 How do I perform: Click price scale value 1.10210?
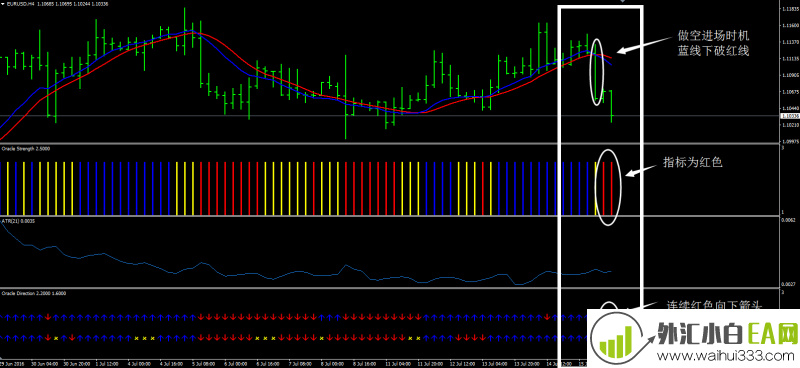tap(790, 125)
